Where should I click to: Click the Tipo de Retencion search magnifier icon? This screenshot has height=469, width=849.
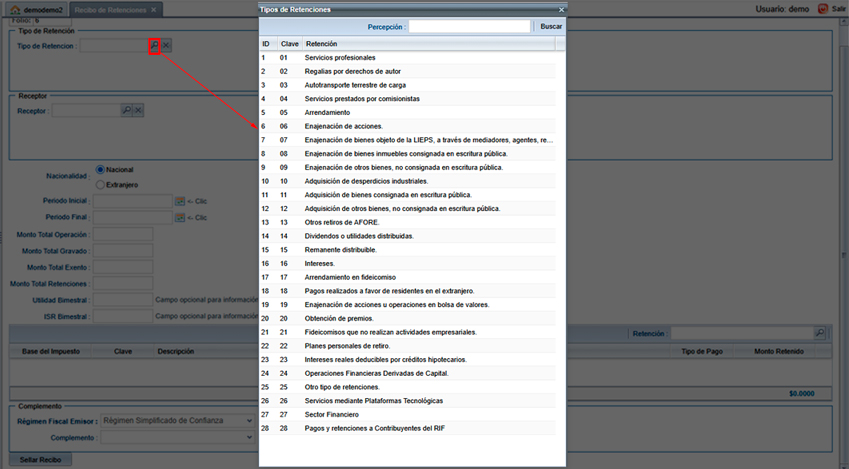click(x=154, y=46)
